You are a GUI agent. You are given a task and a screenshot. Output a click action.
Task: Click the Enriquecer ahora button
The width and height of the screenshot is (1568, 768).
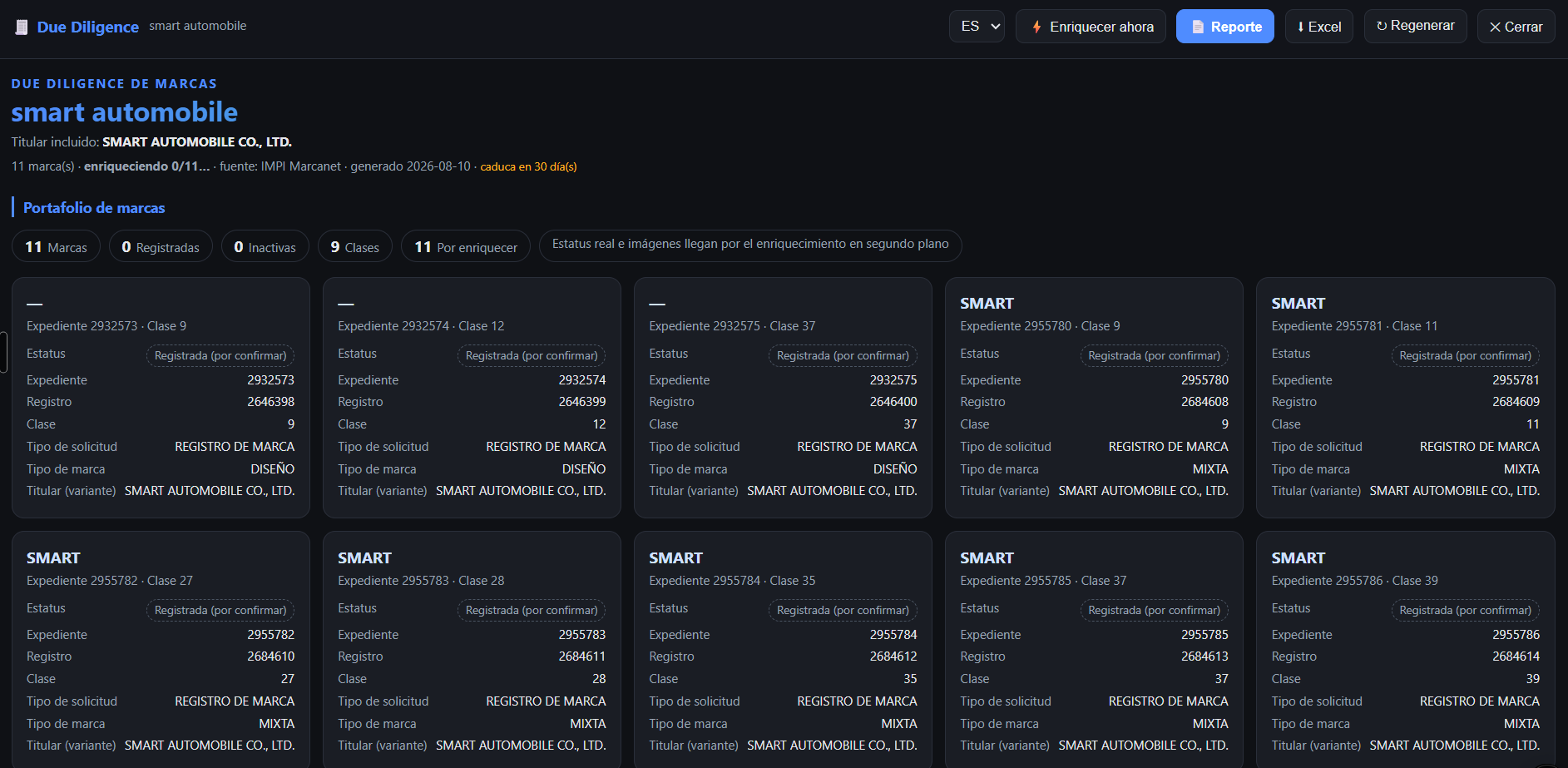click(1091, 27)
